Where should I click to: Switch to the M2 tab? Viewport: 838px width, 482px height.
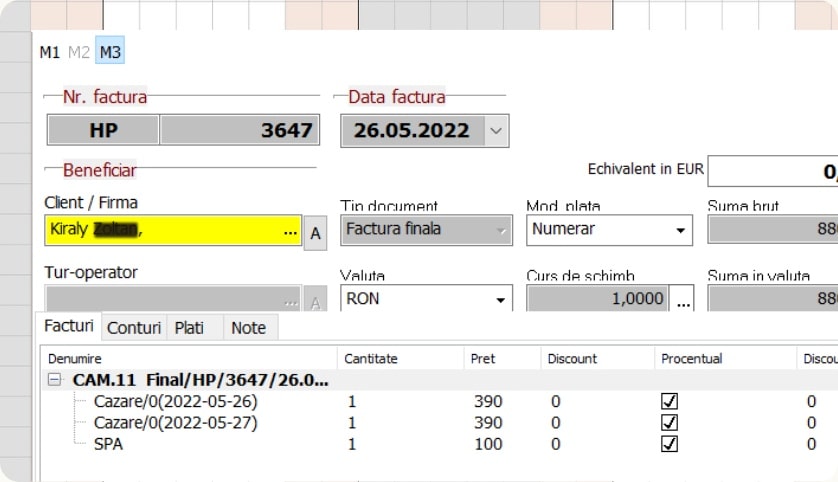tap(79, 53)
